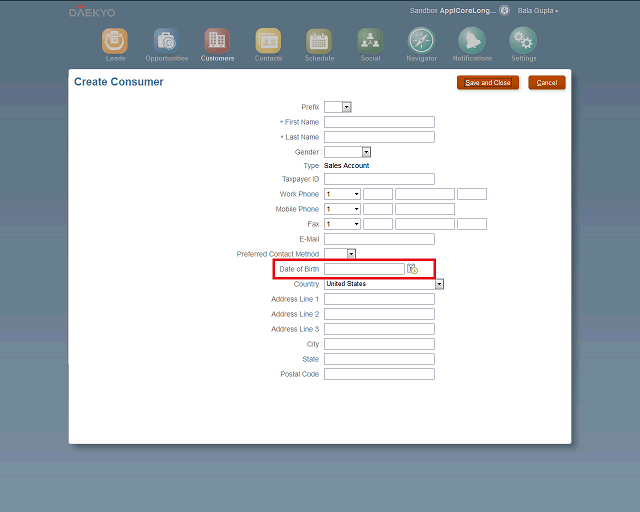The image size is (640, 512).
Task: Click the State input field
Action: pos(379,359)
